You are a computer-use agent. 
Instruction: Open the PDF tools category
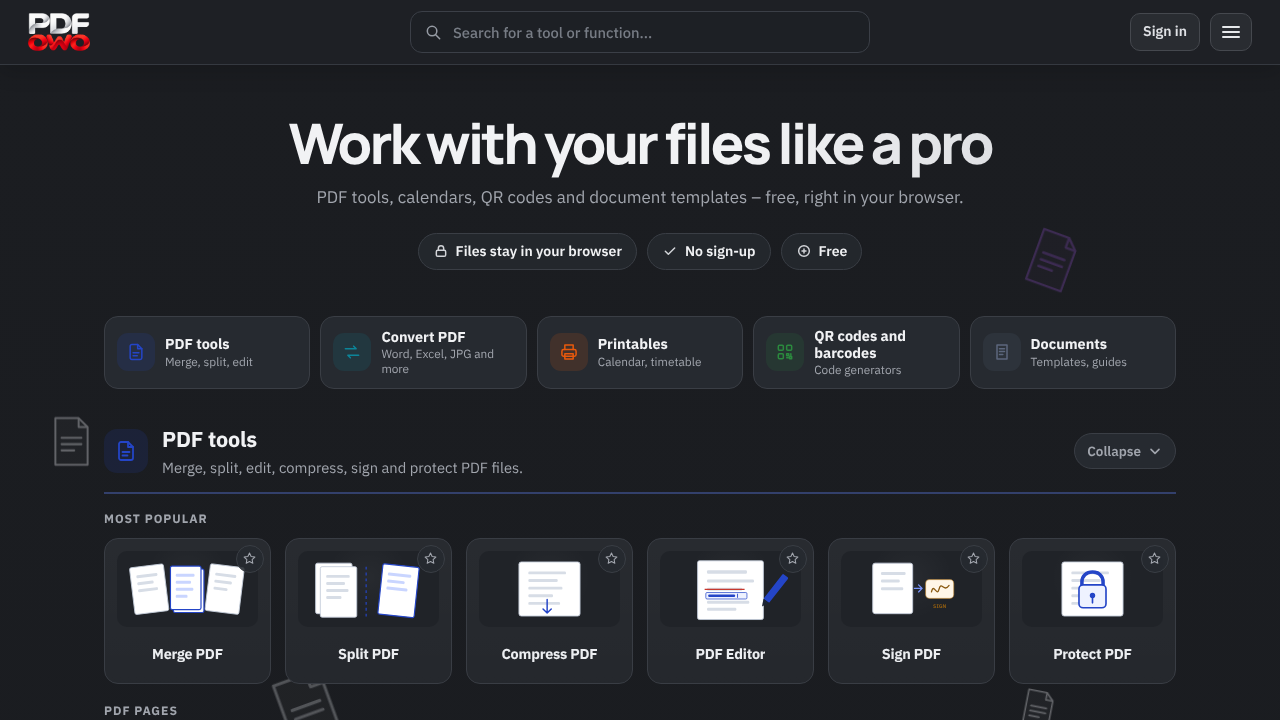(x=207, y=352)
